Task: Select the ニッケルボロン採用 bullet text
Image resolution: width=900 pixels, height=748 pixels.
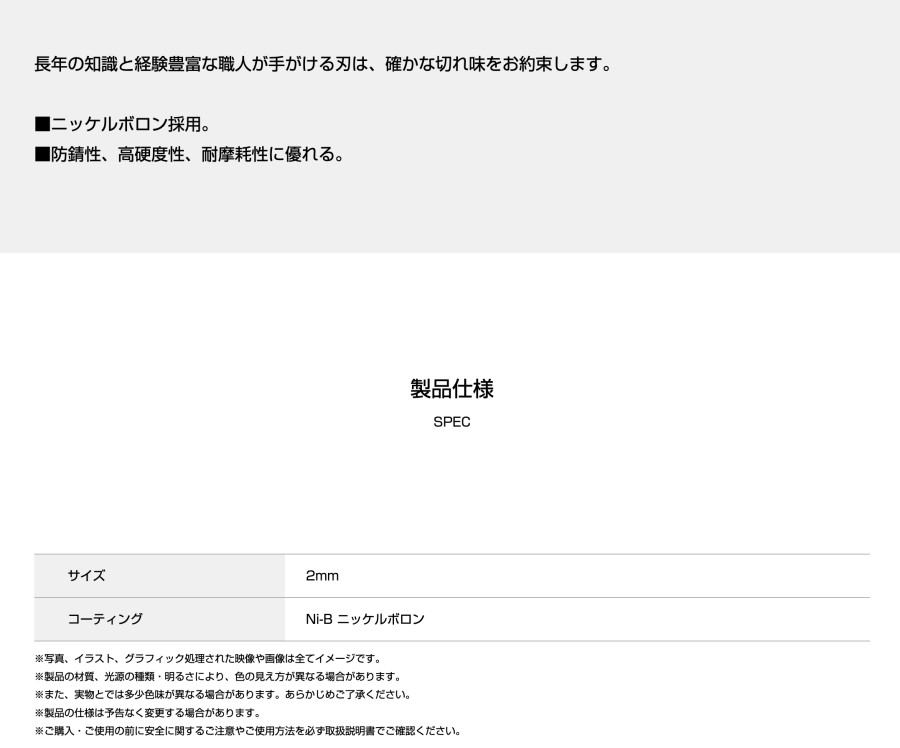Action: [130, 125]
